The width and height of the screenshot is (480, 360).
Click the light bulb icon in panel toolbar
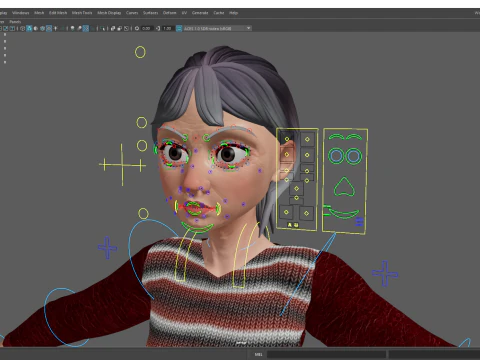(x=72, y=28)
